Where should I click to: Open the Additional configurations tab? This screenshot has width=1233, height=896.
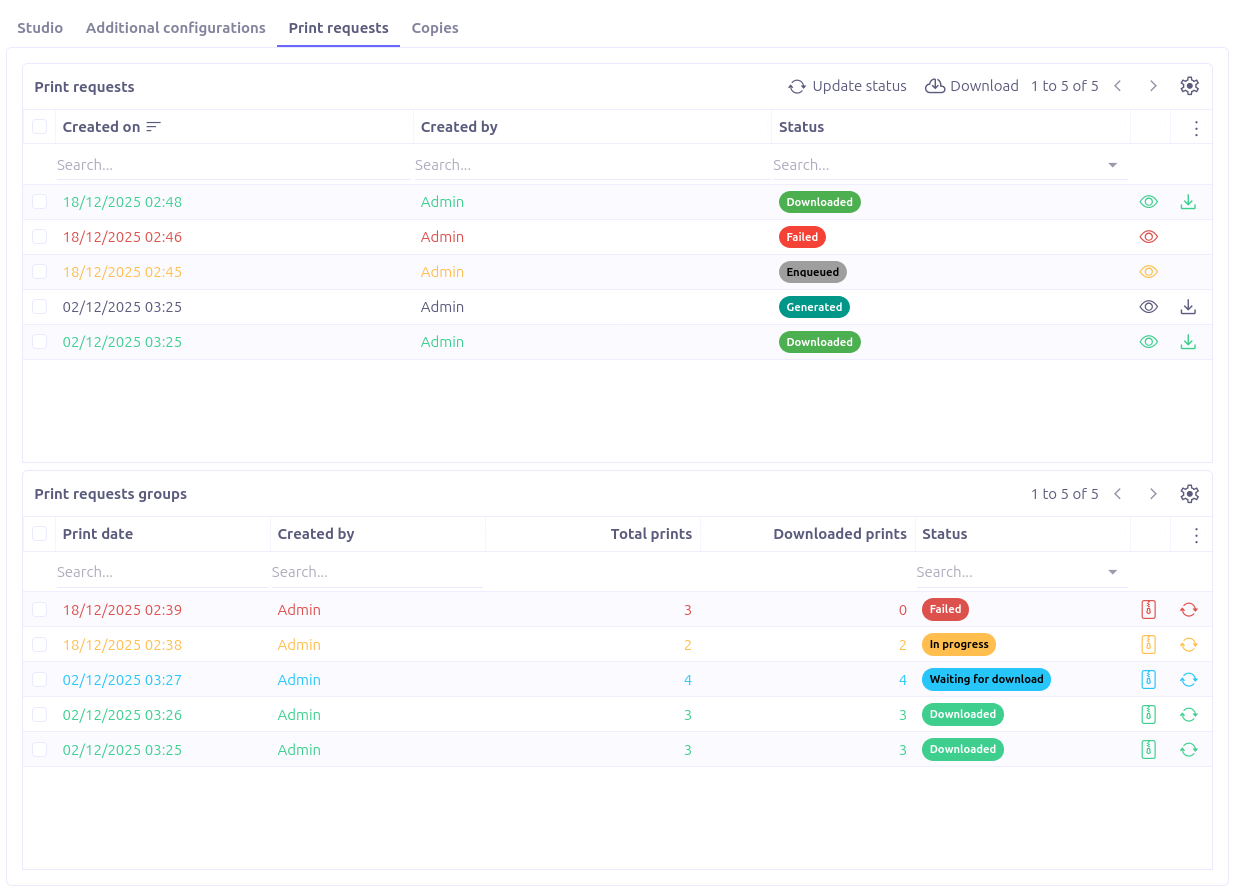click(176, 28)
